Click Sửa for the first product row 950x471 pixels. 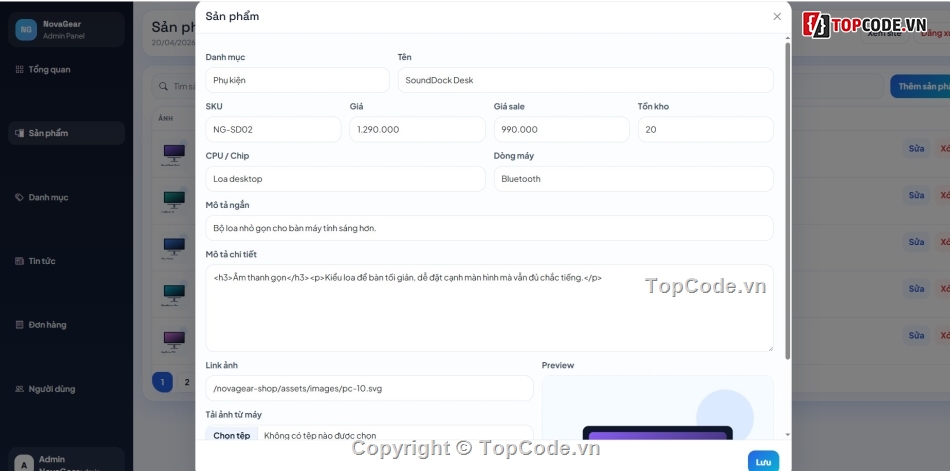click(x=916, y=148)
